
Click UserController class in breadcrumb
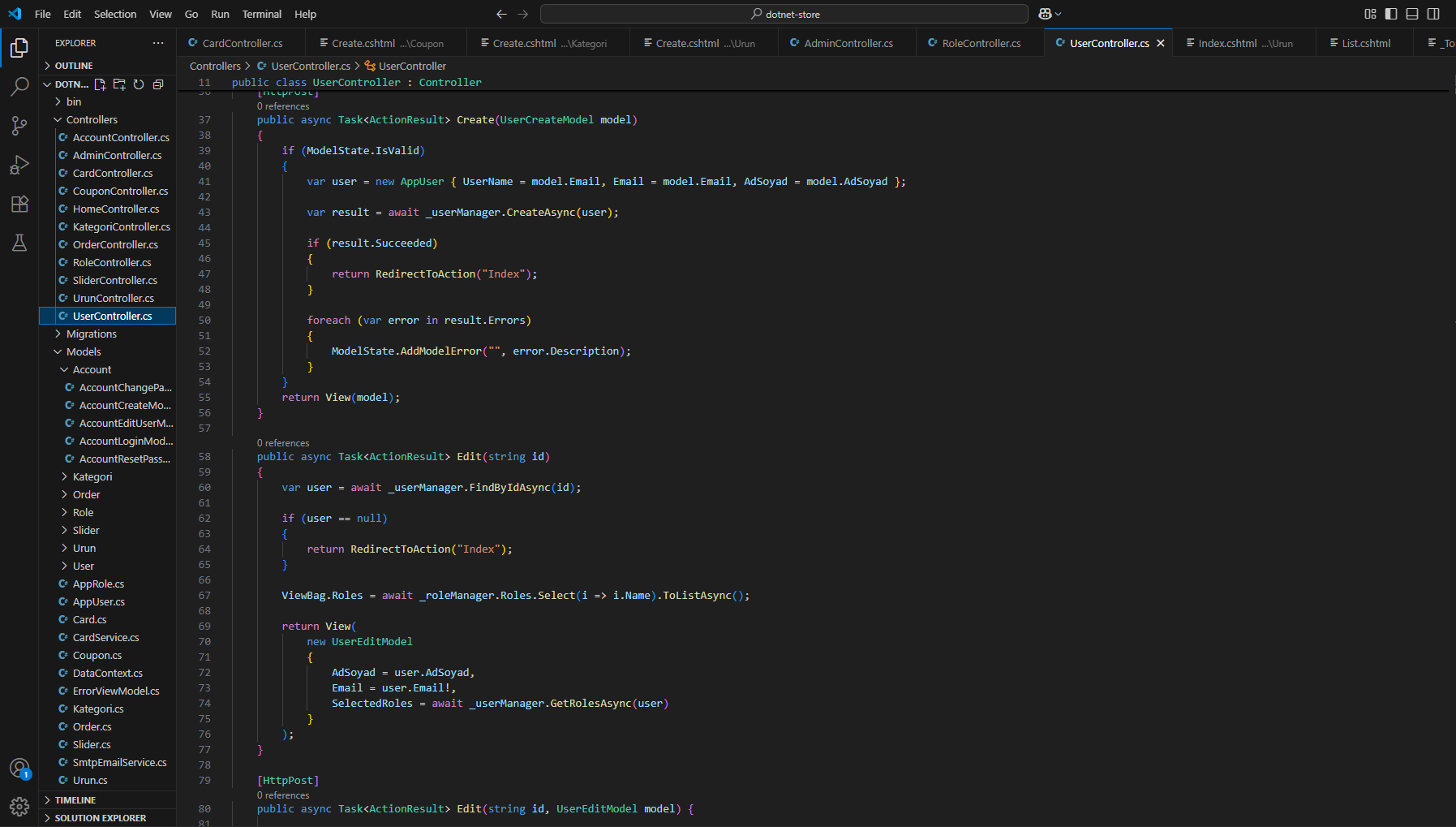411,66
